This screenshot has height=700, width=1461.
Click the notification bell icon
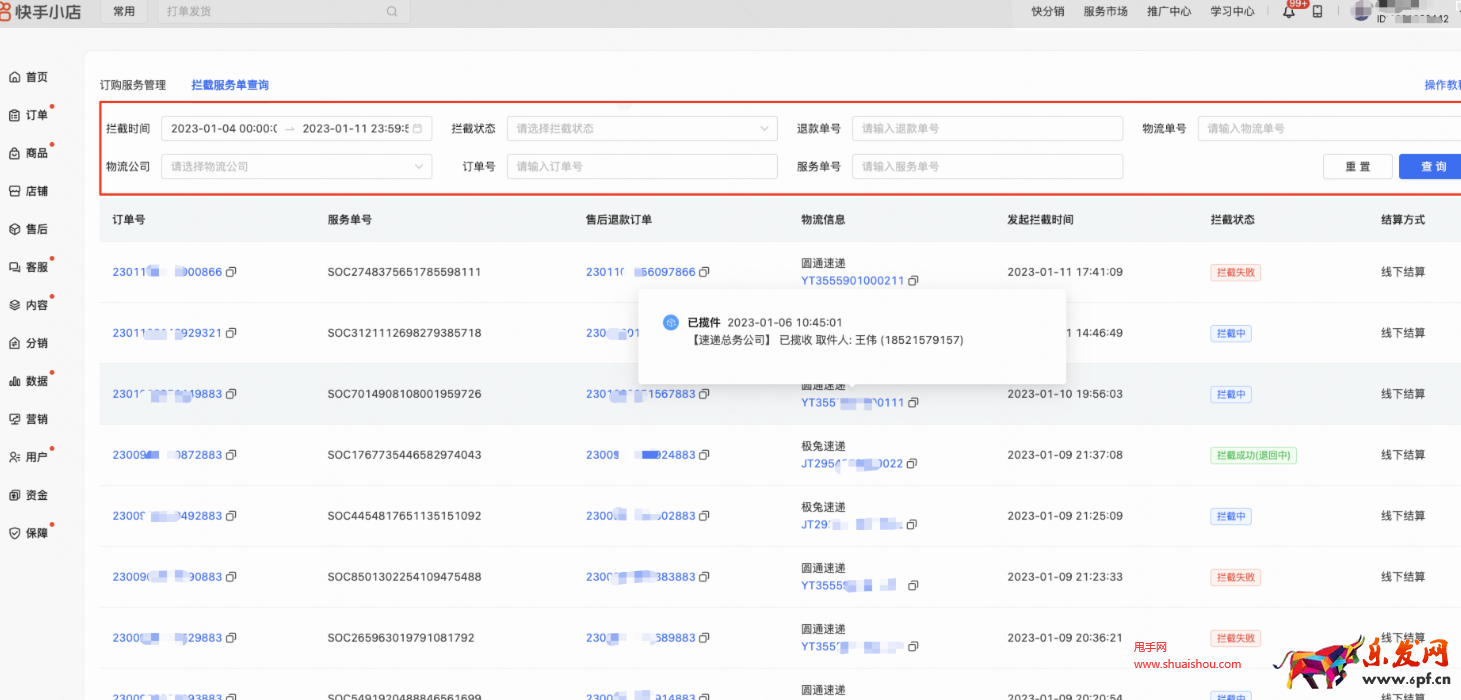click(1289, 12)
